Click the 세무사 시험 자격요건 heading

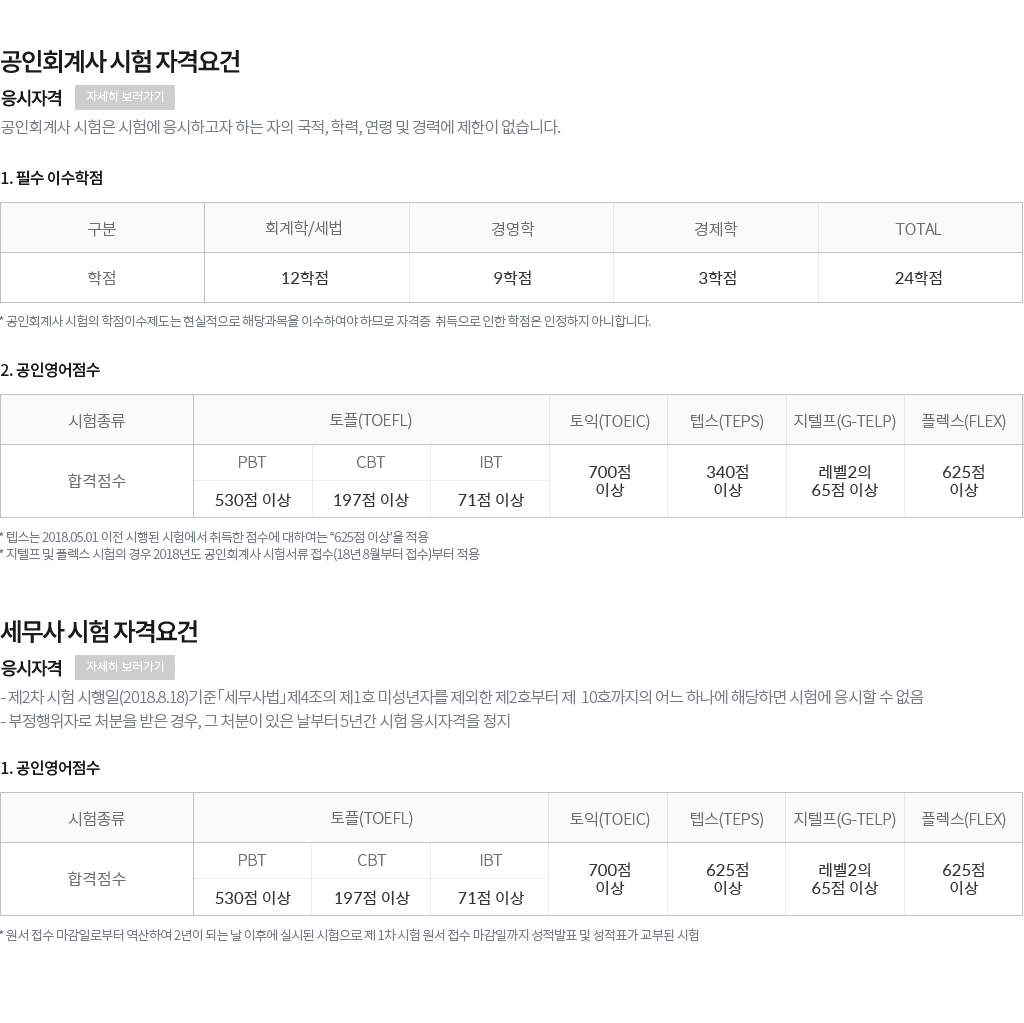coord(99,631)
